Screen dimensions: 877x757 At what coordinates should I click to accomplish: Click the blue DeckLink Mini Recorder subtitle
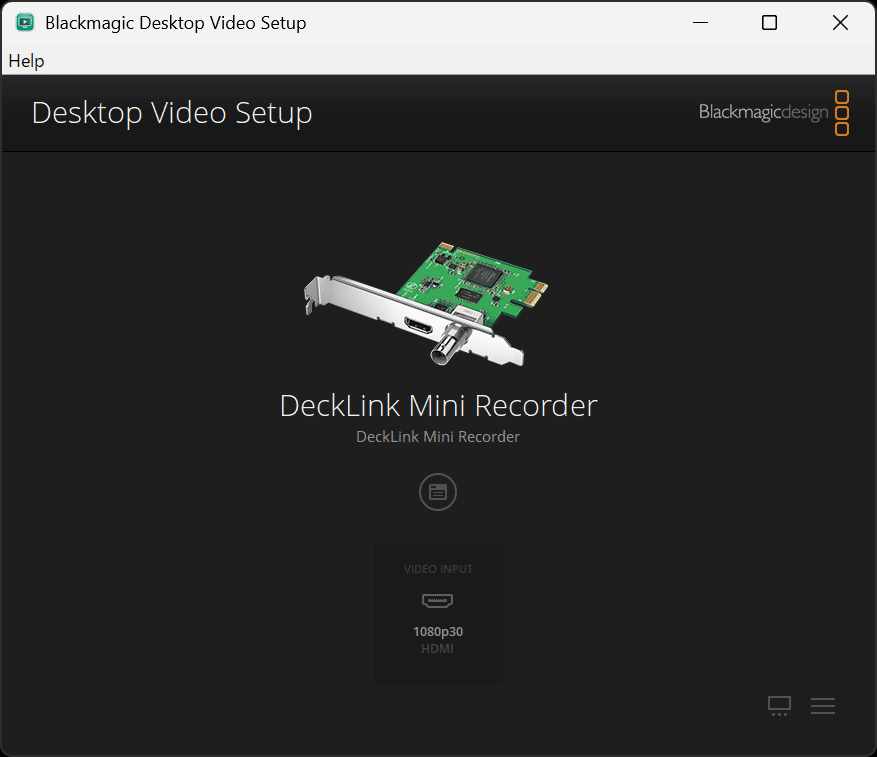pyautogui.click(x=437, y=436)
